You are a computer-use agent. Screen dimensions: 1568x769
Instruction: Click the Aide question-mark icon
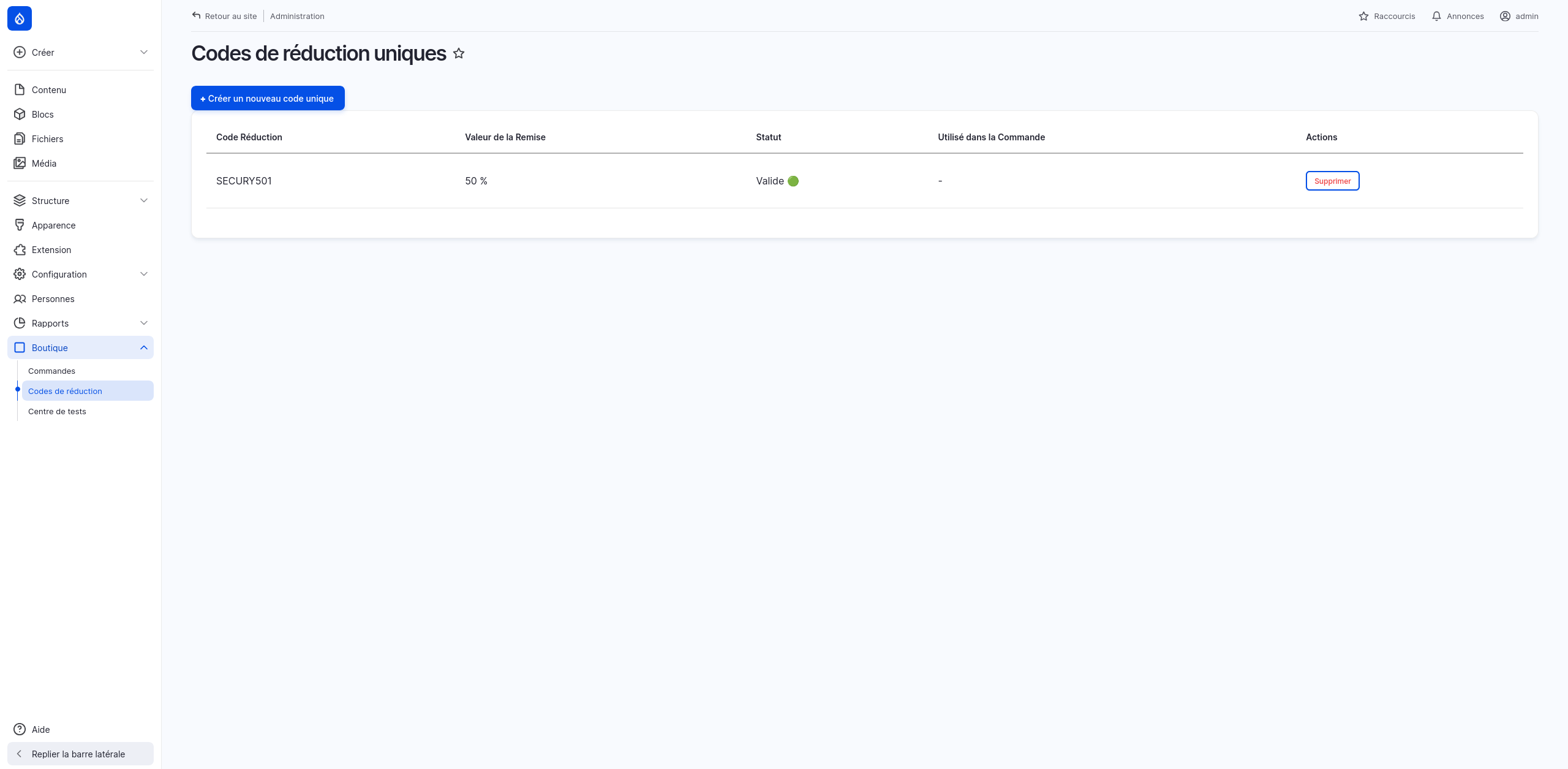coord(20,729)
